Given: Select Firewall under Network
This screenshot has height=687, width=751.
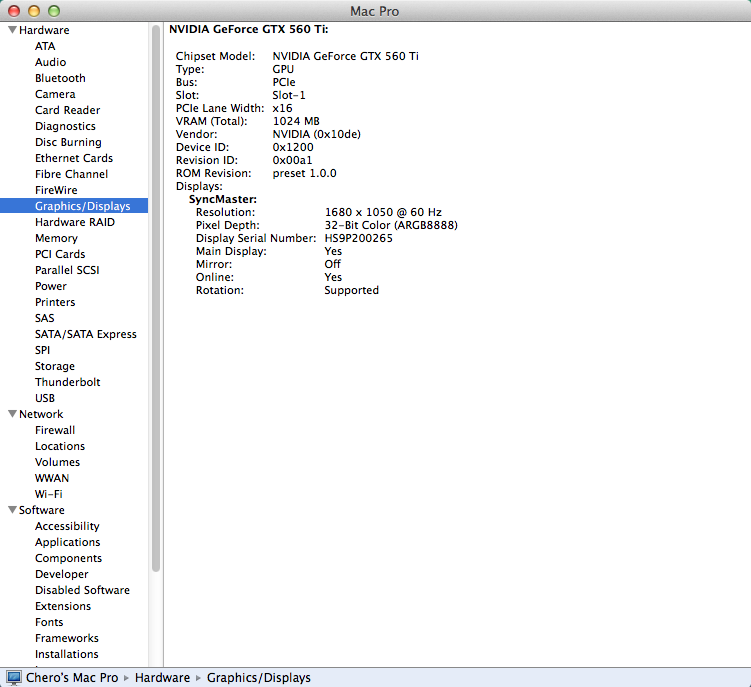Looking at the screenshot, I should click(x=55, y=430).
